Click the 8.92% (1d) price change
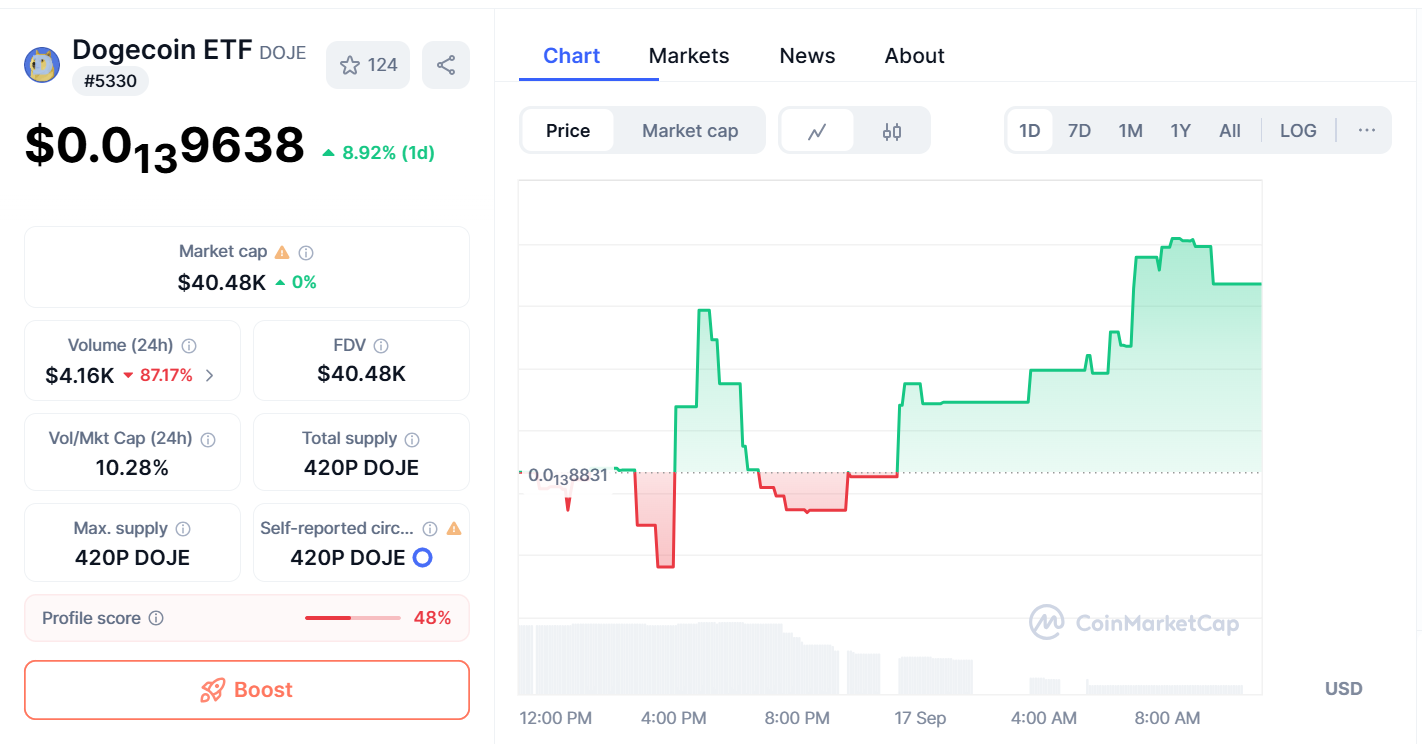Viewport: 1422px width, 744px height. coord(378,153)
